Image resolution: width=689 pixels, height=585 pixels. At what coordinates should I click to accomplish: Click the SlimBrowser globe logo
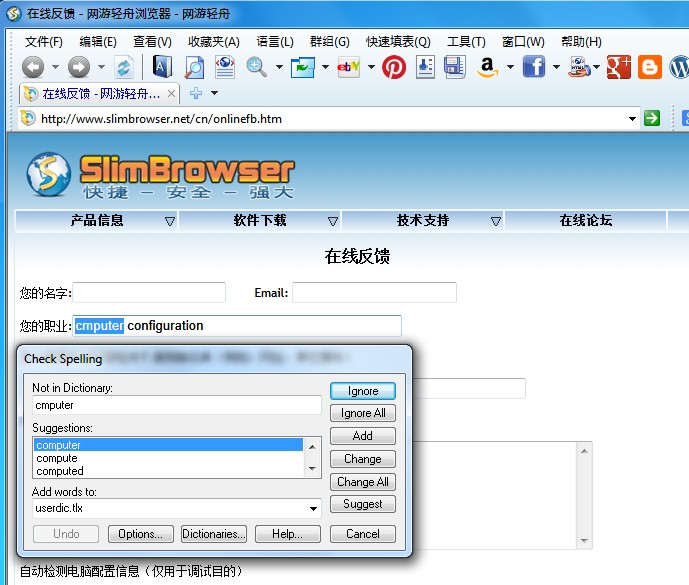pos(48,174)
